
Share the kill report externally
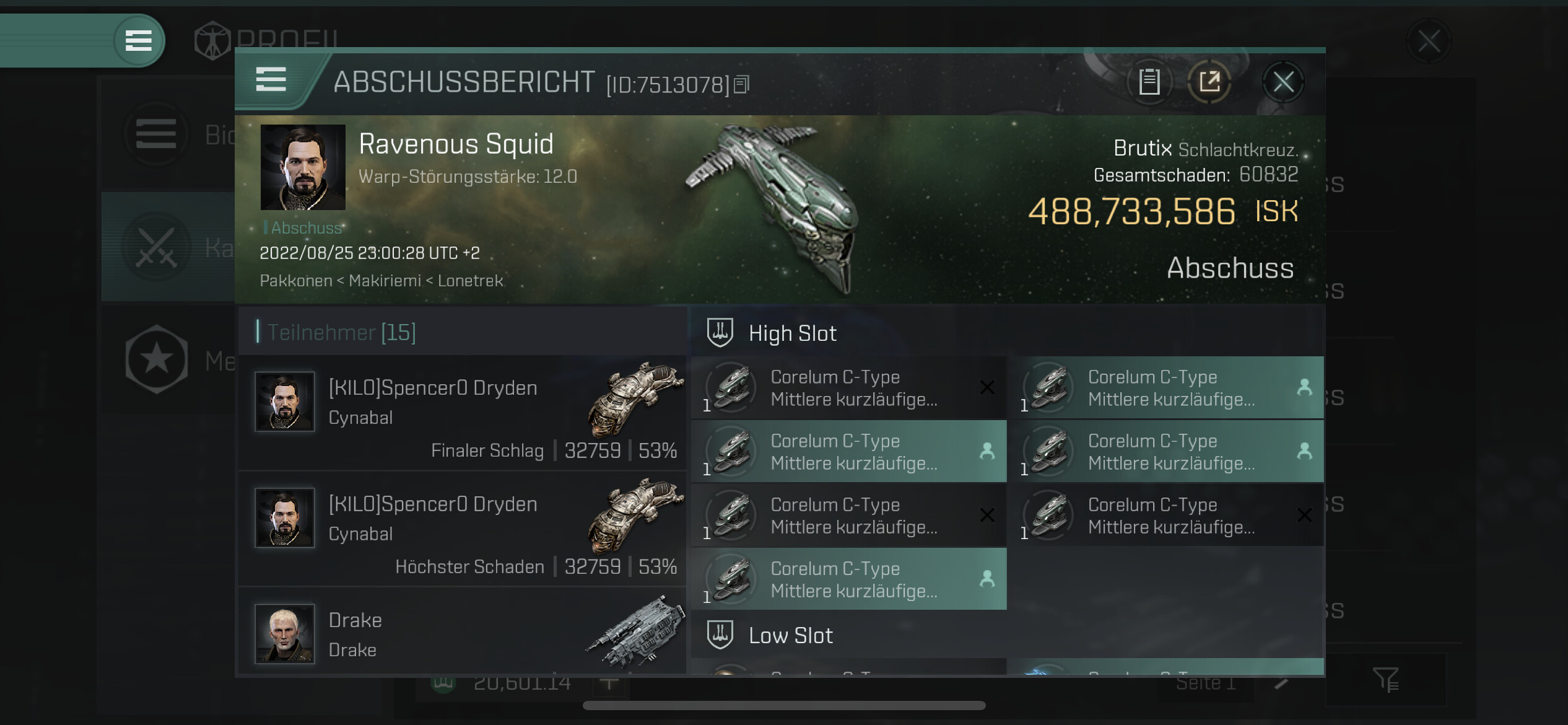[x=1209, y=81]
